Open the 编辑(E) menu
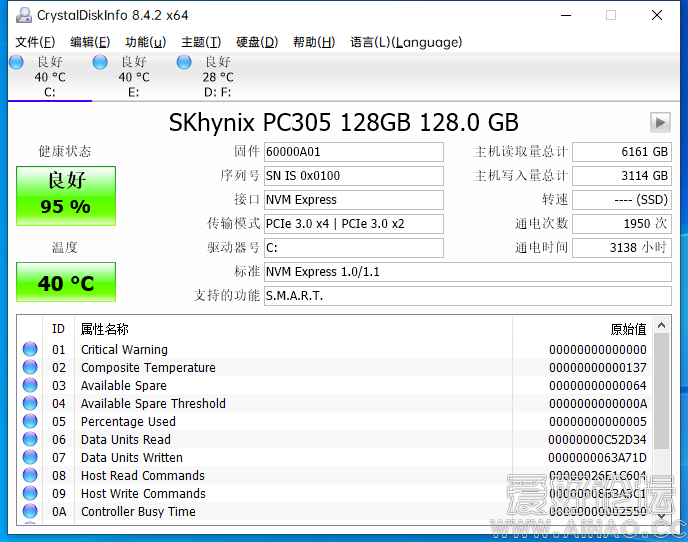688x542 pixels. pyautogui.click(x=90, y=42)
